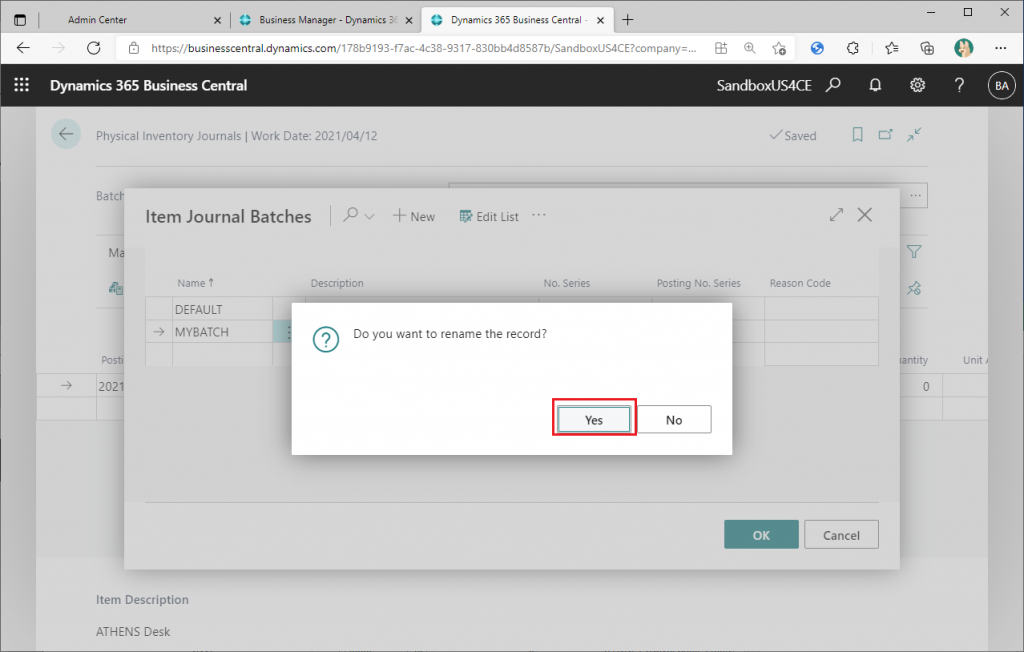Click the back arrow on Physical Inventory Journals

click(66, 135)
